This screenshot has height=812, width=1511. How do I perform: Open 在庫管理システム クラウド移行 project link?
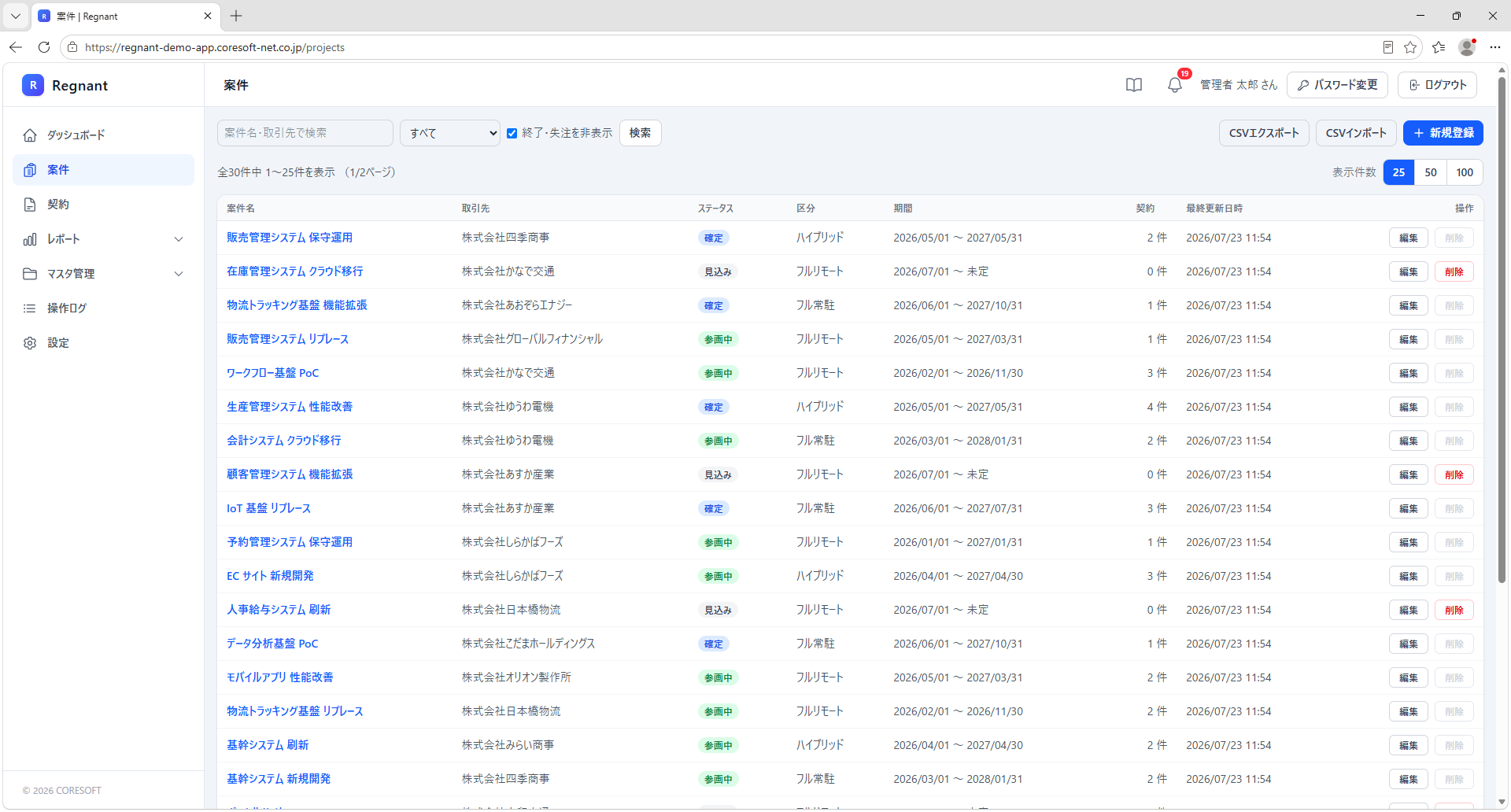click(x=295, y=271)
